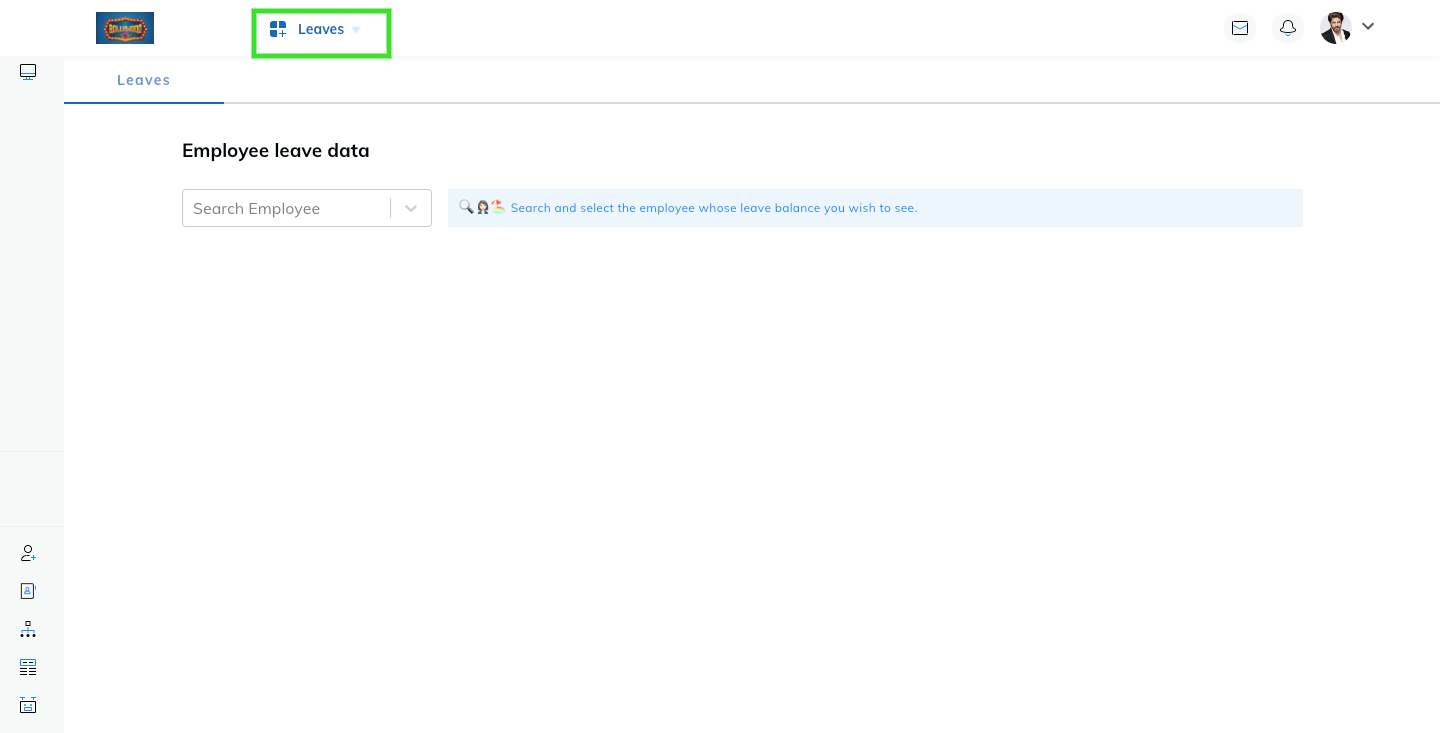Expand the profile menu chevron

coord(1368,27)
